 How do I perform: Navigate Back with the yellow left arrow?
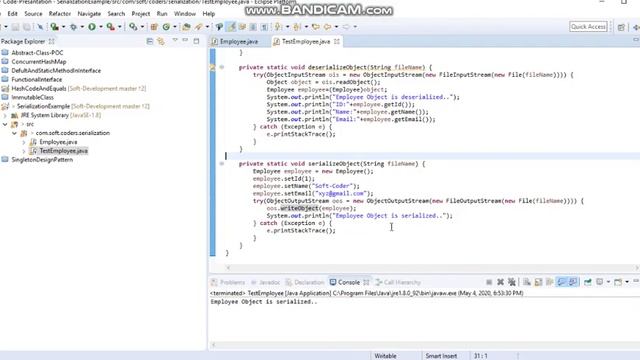327,27
